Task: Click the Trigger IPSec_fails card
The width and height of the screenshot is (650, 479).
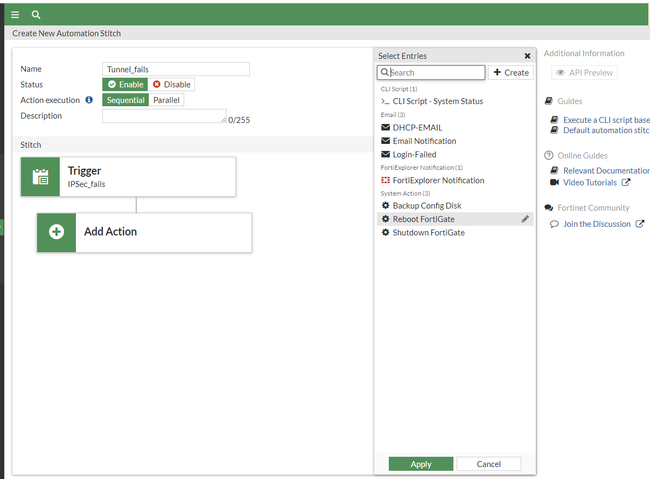Action: (129, 177)
